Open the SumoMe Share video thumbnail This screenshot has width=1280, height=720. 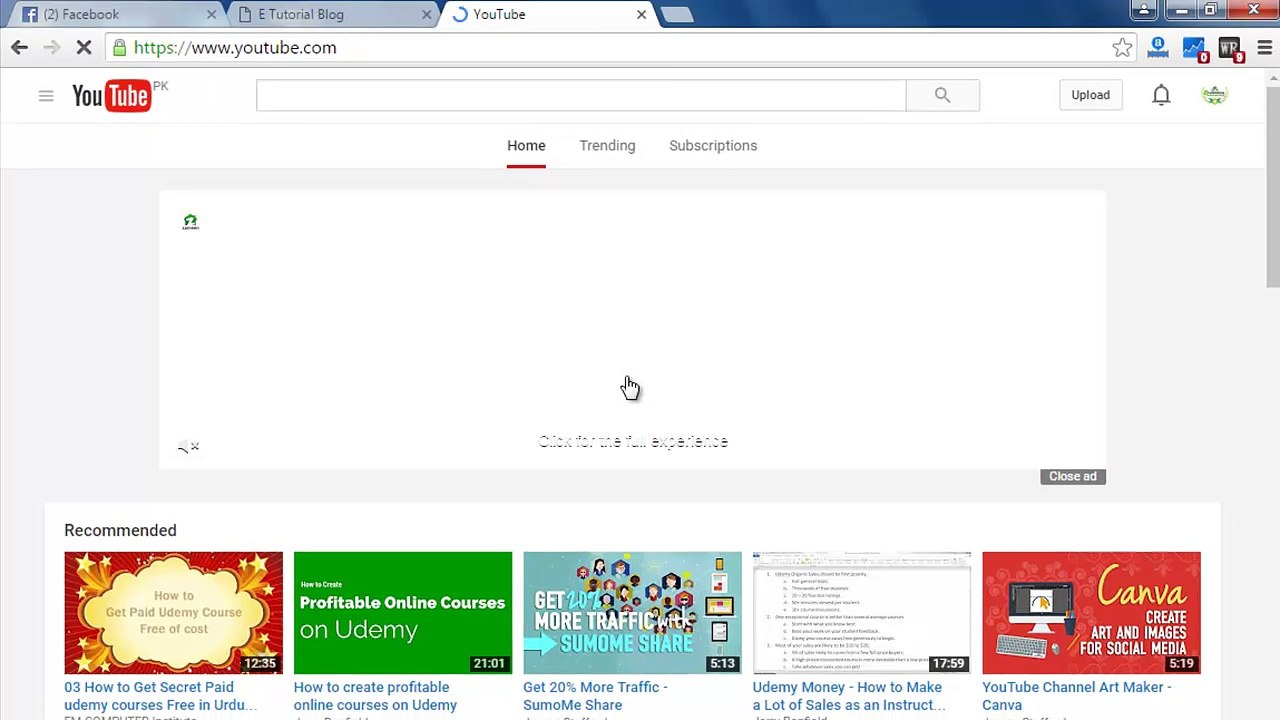point(632,612)
